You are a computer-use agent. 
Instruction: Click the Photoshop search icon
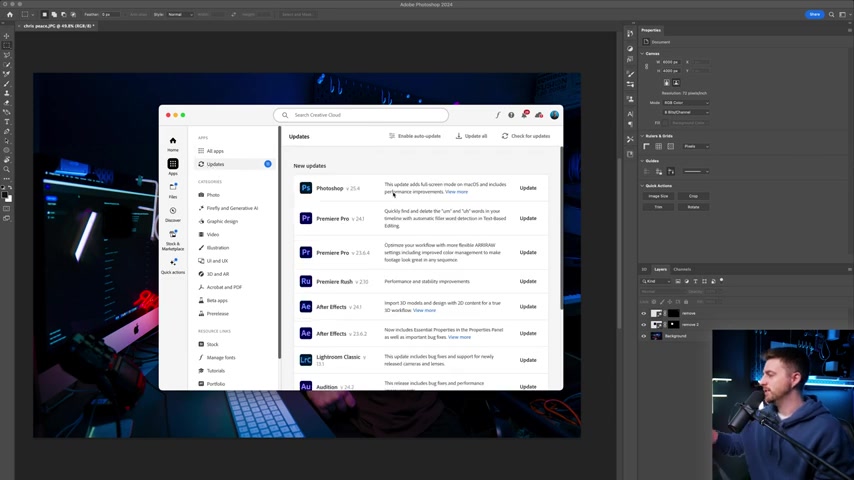click(x=831, y=15)
